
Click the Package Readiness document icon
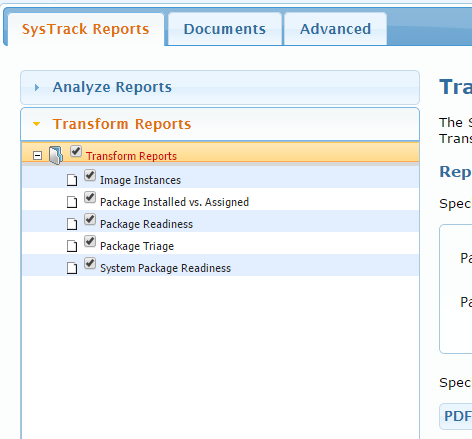[72, 224]
